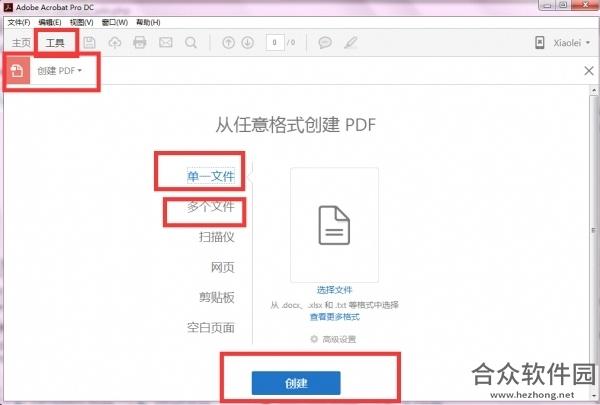Print using the printer icon
The image size is (600, 405).
[140, 42]
